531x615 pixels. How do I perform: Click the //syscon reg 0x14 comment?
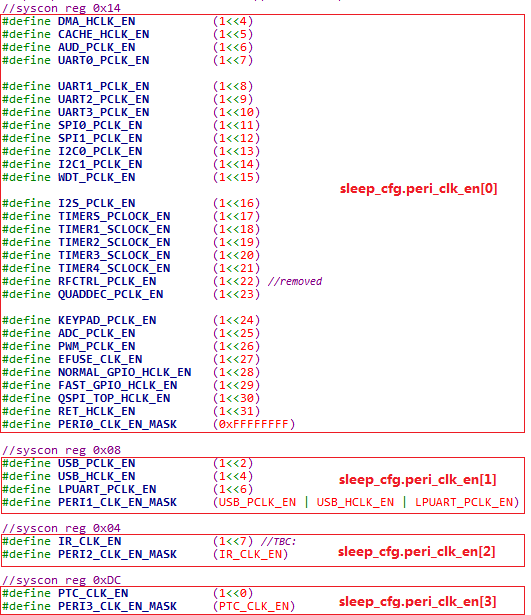pos(62,8)
